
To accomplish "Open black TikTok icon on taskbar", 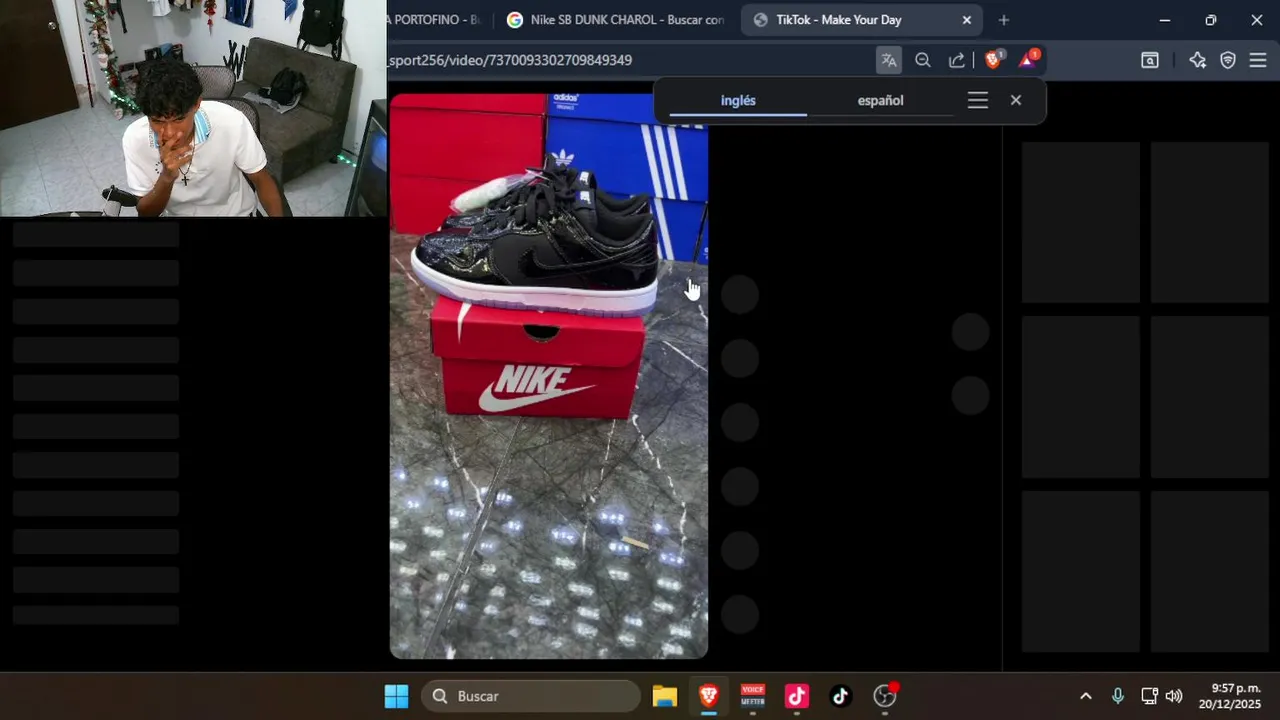I will (840, 696).
